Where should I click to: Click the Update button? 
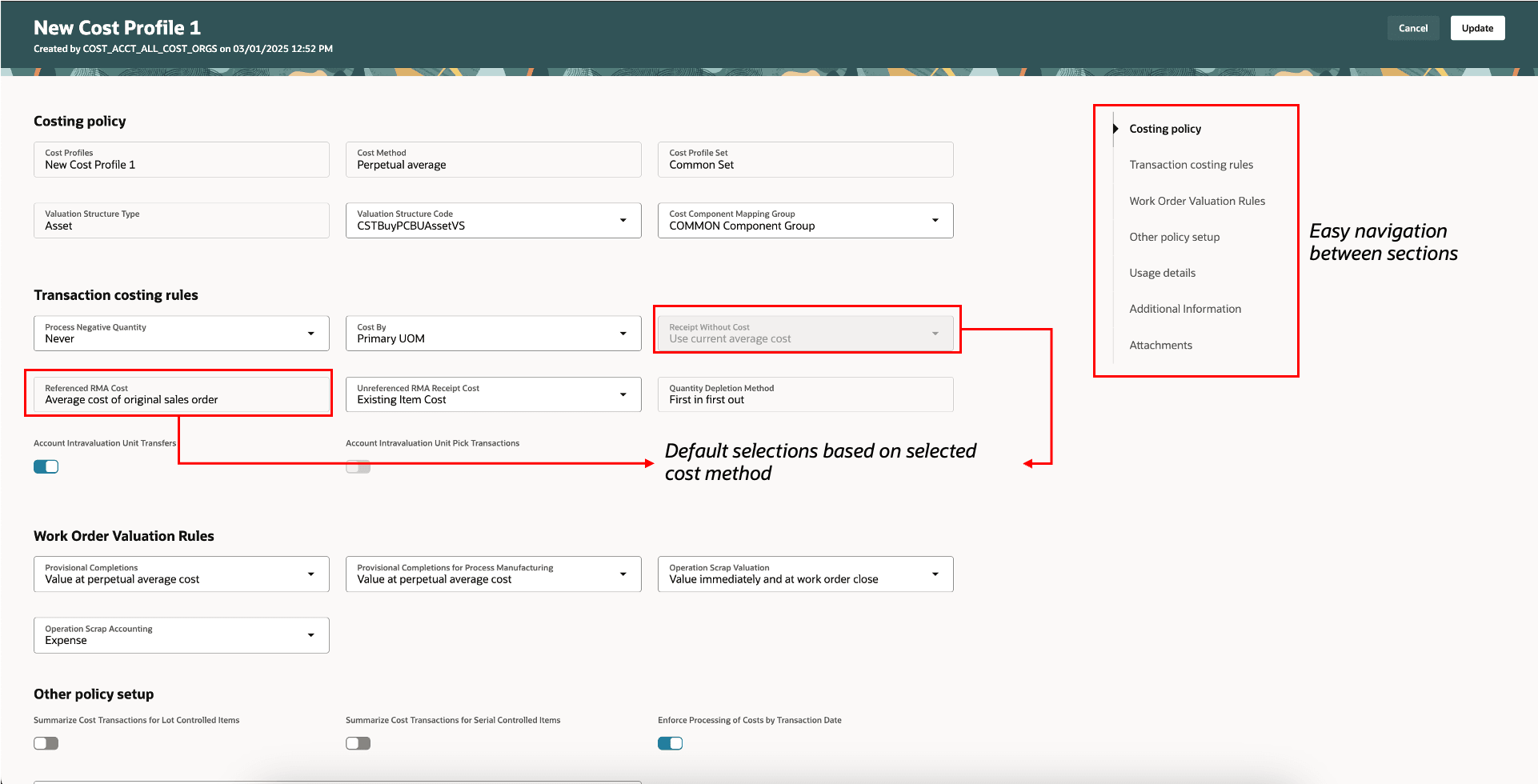1477,27
